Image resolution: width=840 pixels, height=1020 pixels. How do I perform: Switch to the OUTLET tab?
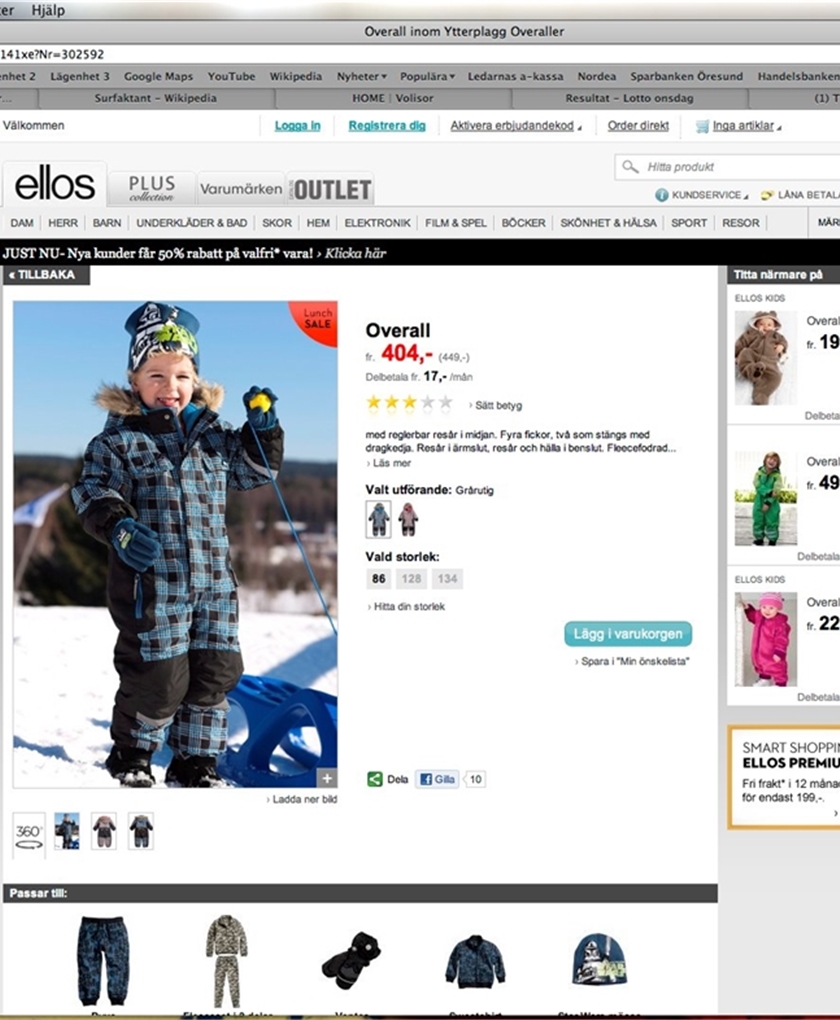pyautogui.click(x=331, y=189)
